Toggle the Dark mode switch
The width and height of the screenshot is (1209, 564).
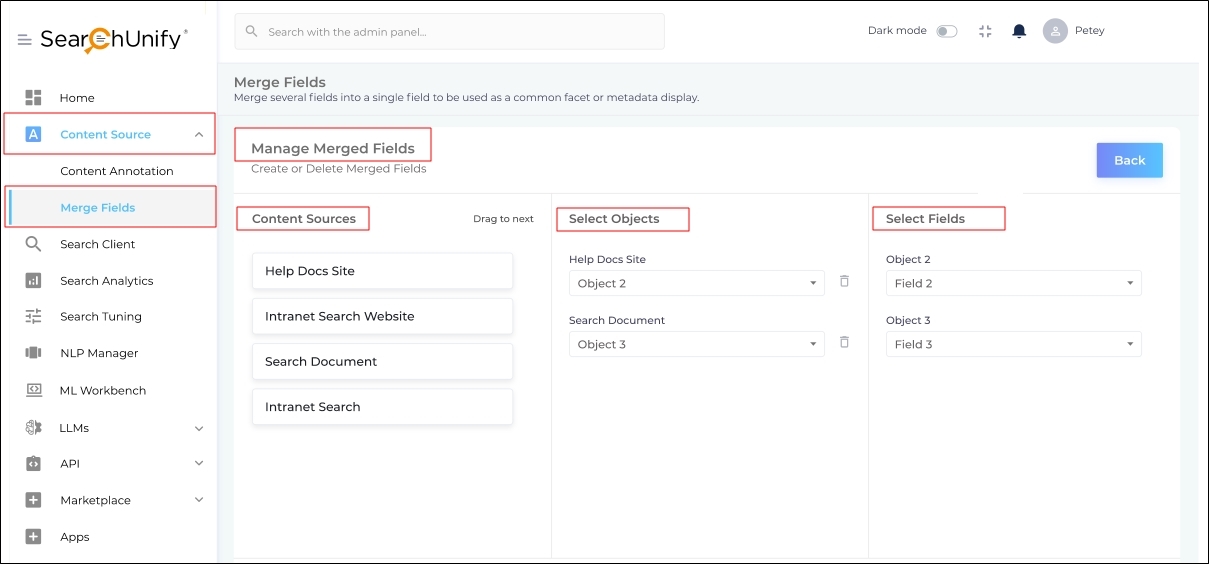click(946, 31)
